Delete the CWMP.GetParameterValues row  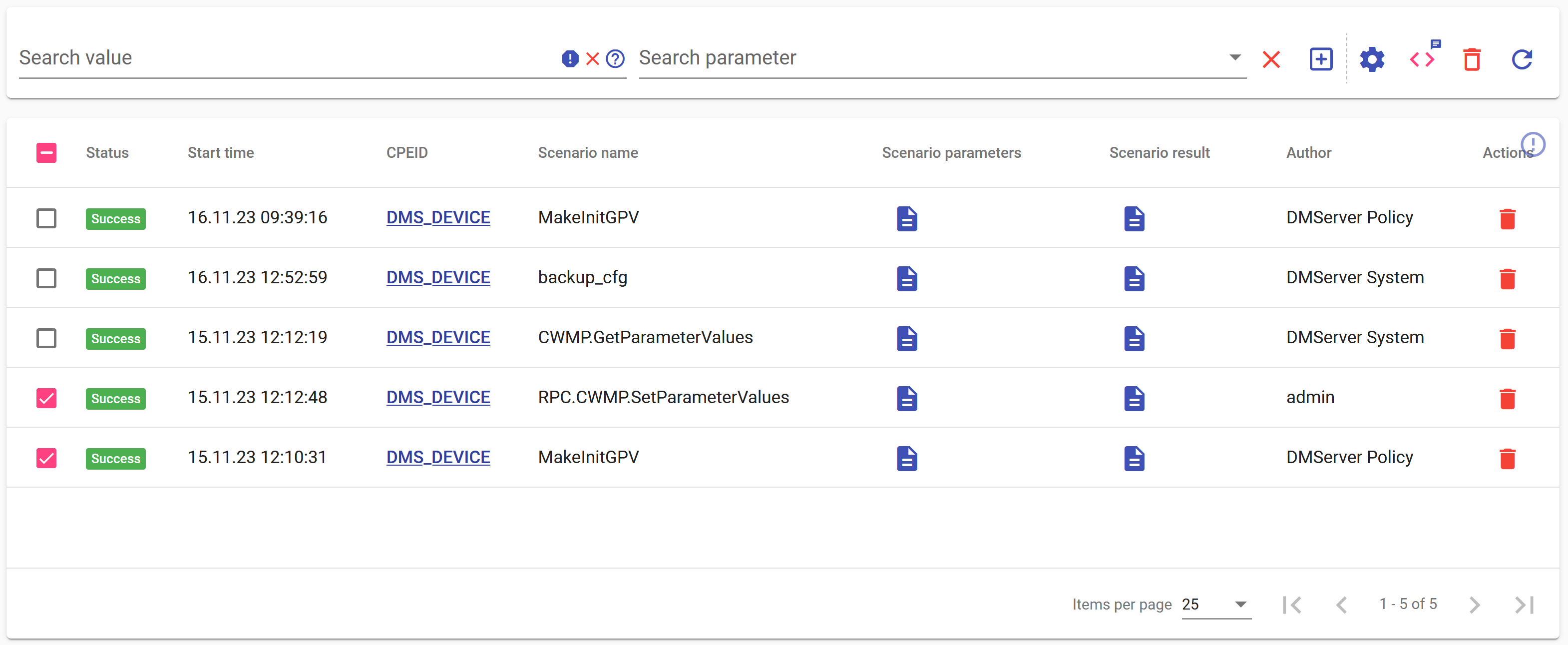(1507, 339)
